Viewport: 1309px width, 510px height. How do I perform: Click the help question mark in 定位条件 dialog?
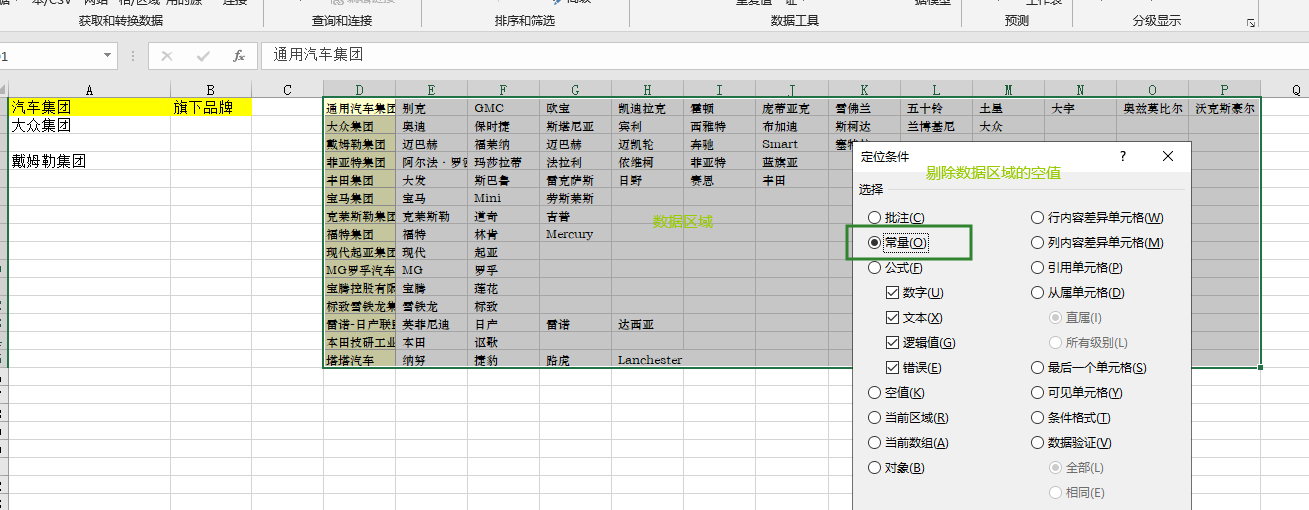pyautogui.click(x=1123, y=156)
